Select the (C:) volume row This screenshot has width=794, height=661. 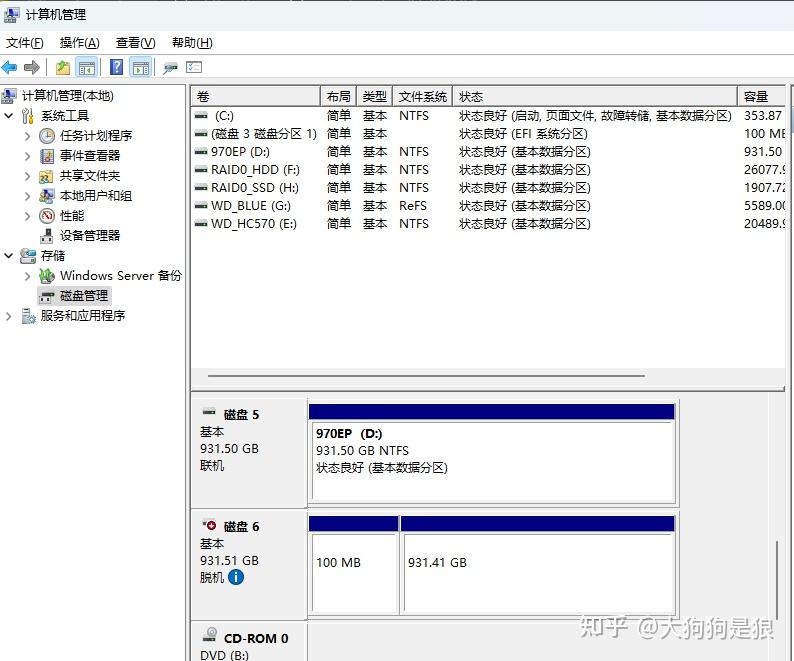point(489,116)
